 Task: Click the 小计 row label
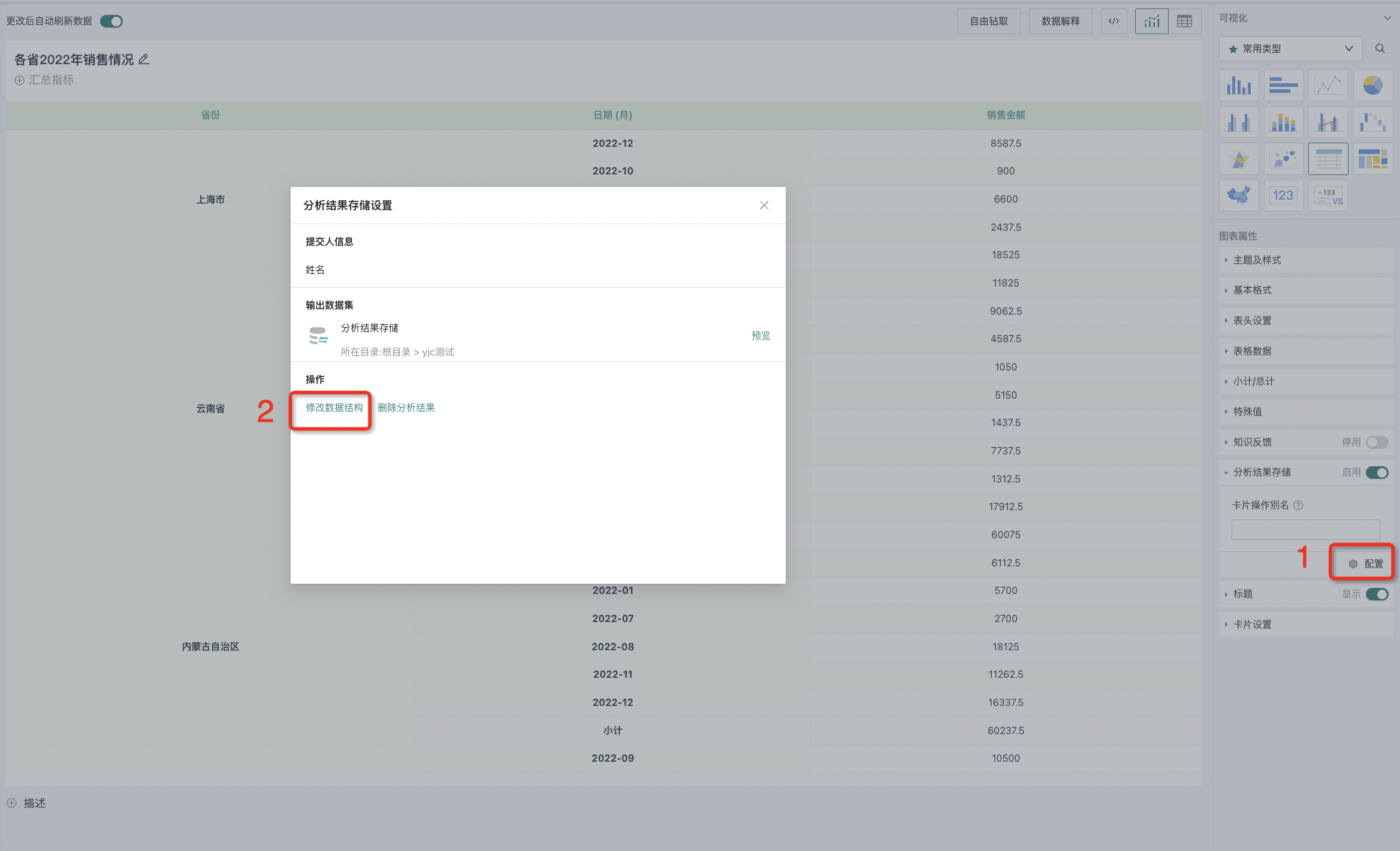coord(613,731)
